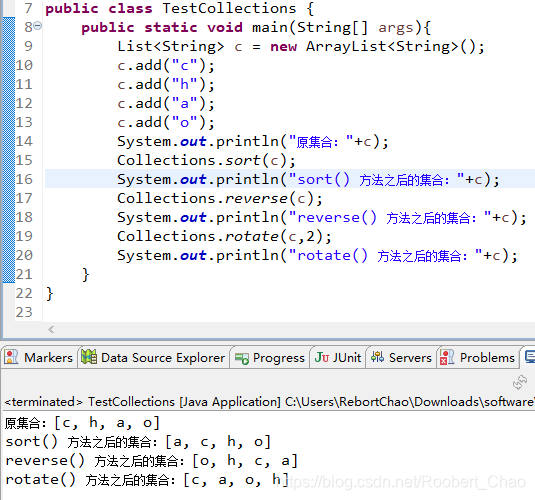535x500 pixels.
Task: Click the console link/sync icon
Action: [x=520, y=383]
